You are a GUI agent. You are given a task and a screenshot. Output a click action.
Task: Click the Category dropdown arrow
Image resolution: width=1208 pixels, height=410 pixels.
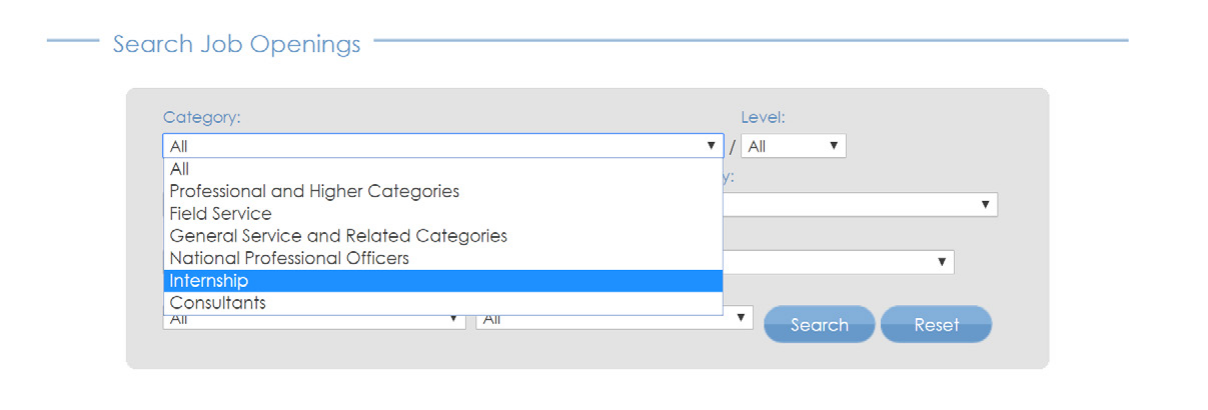coord(711,146)
